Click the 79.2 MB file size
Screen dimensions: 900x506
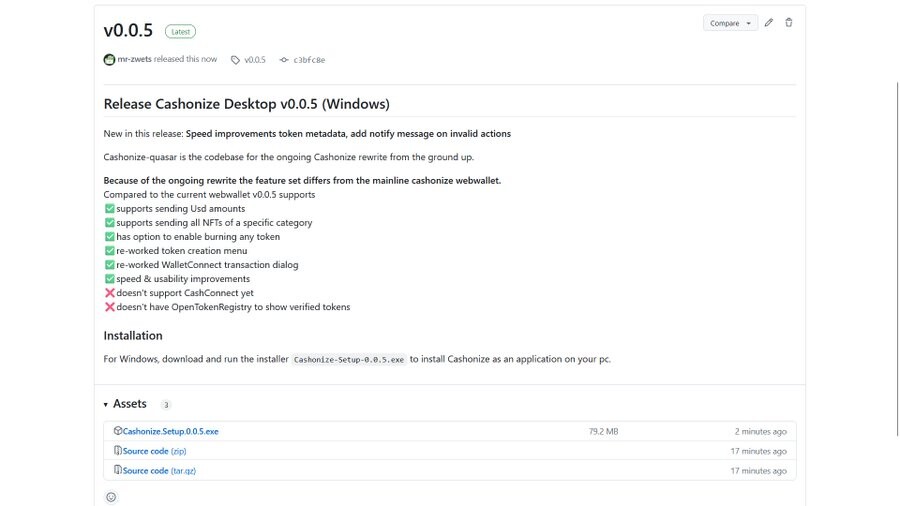[x=603, y=431]
